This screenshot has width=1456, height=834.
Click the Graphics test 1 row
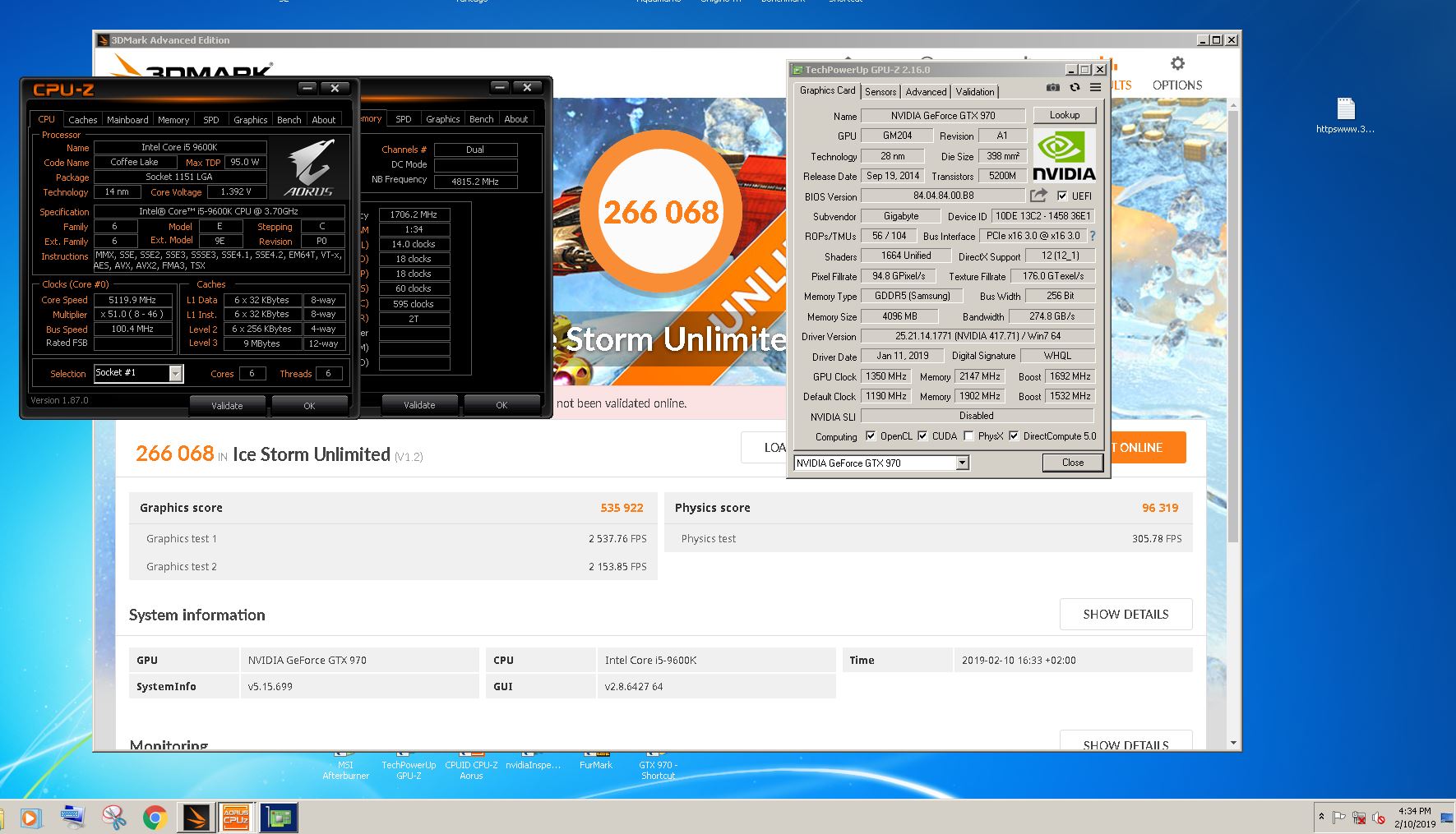pyautogui.click(x=393, y=538)
